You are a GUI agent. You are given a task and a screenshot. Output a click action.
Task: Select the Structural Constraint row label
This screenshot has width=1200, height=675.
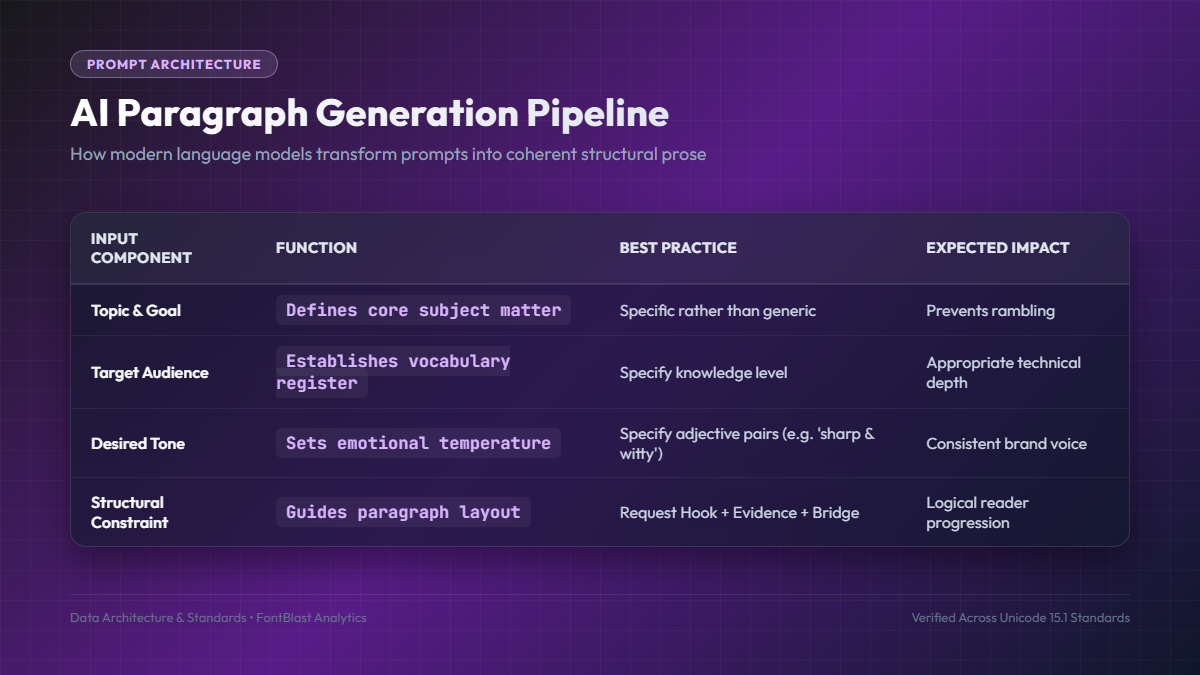(130, 513)
